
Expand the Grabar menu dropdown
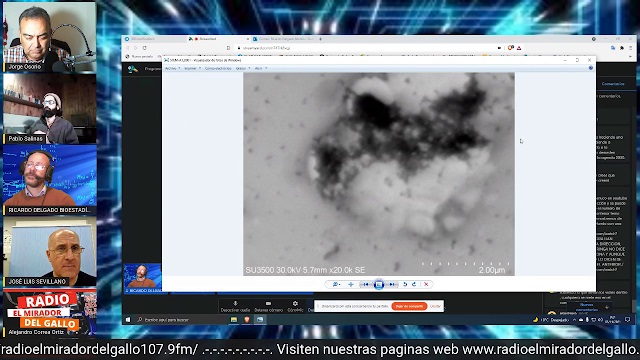coord(242,69)
